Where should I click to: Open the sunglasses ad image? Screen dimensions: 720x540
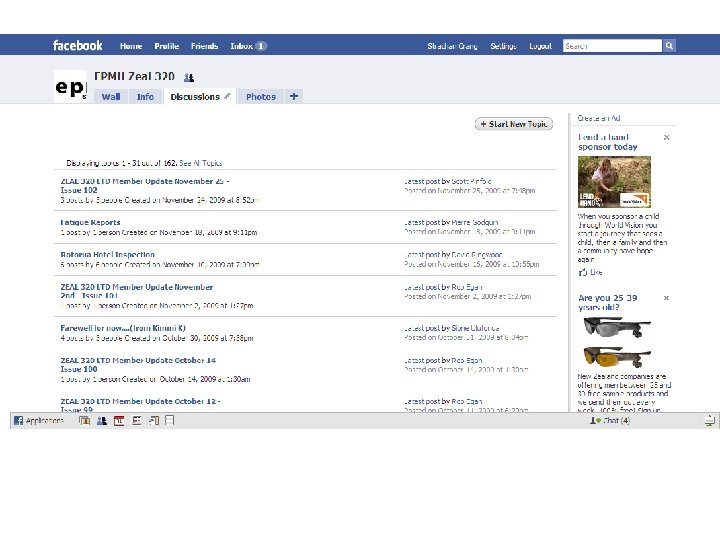[x=616, y=342]
